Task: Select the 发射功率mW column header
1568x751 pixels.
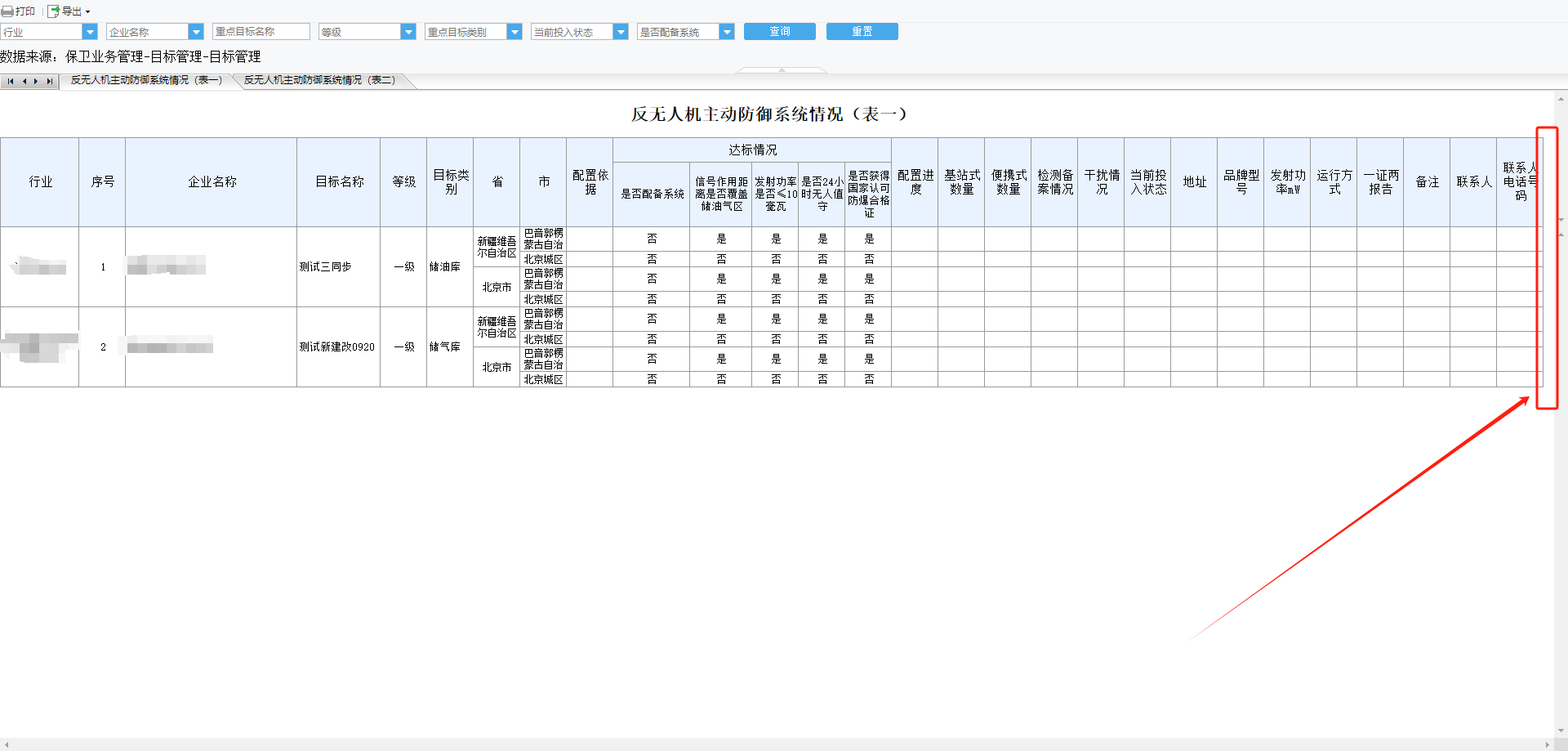Action: click(1287, 182)
